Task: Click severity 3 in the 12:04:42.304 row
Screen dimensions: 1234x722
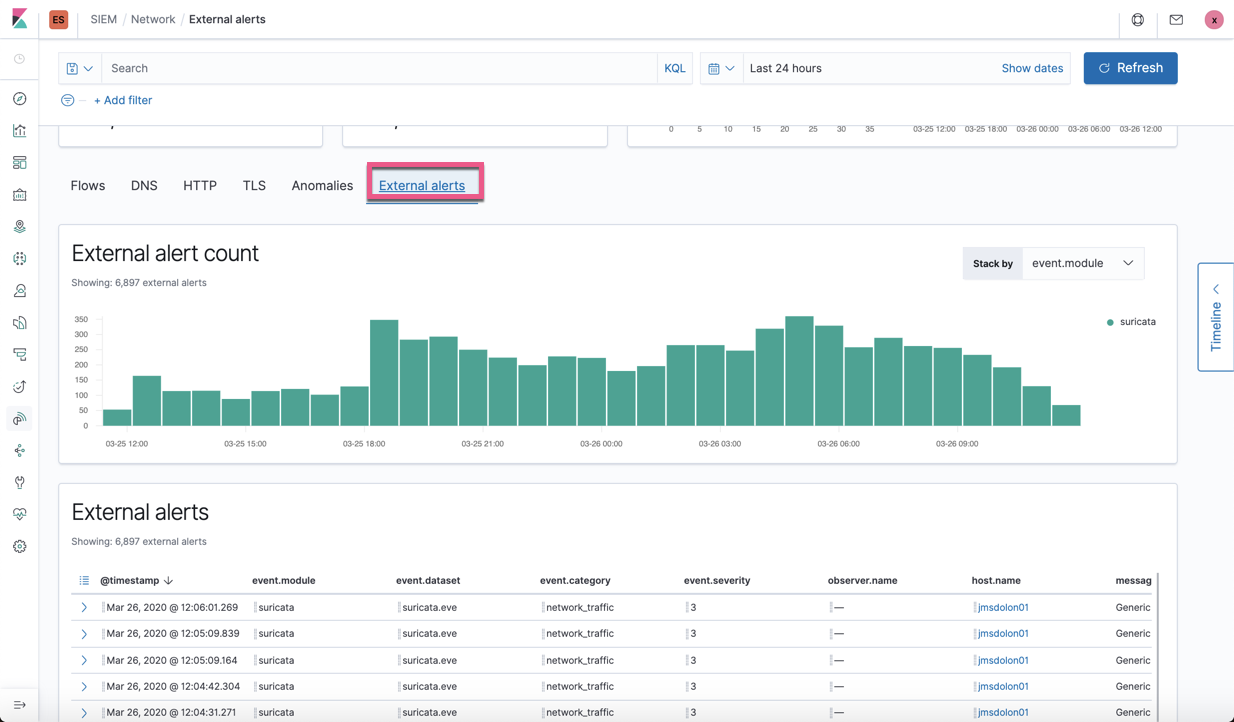Action: click(x=693, y=687)
